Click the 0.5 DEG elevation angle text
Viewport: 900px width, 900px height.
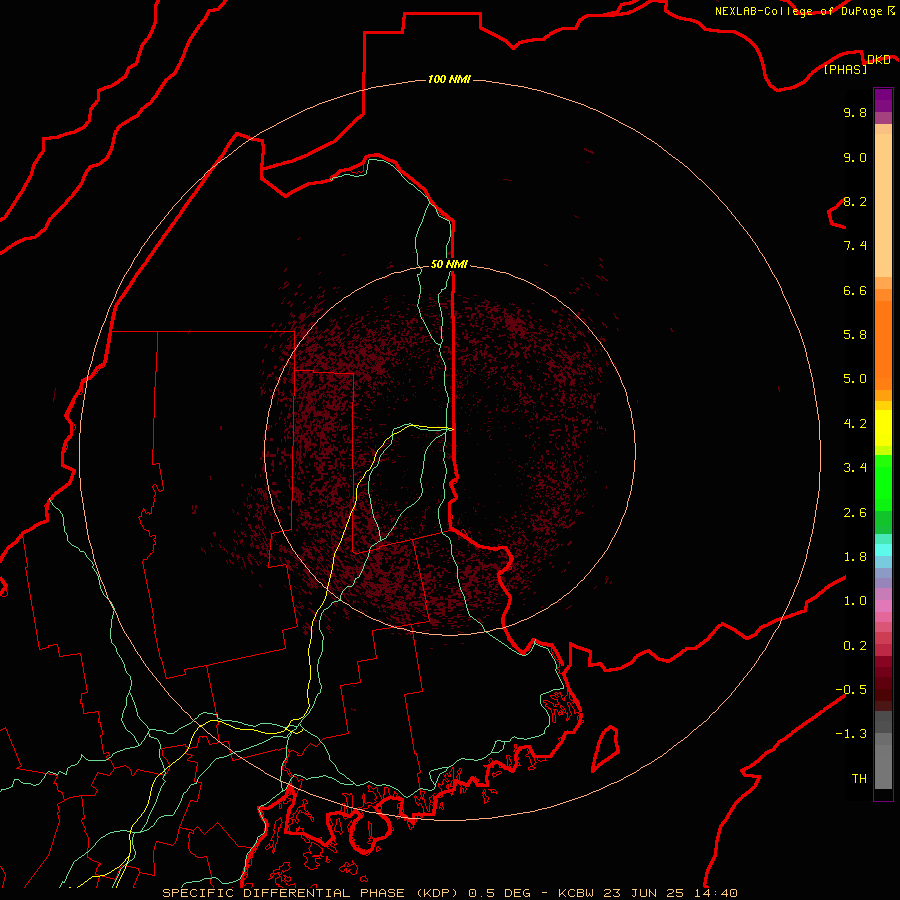click(x=499, y=893)
